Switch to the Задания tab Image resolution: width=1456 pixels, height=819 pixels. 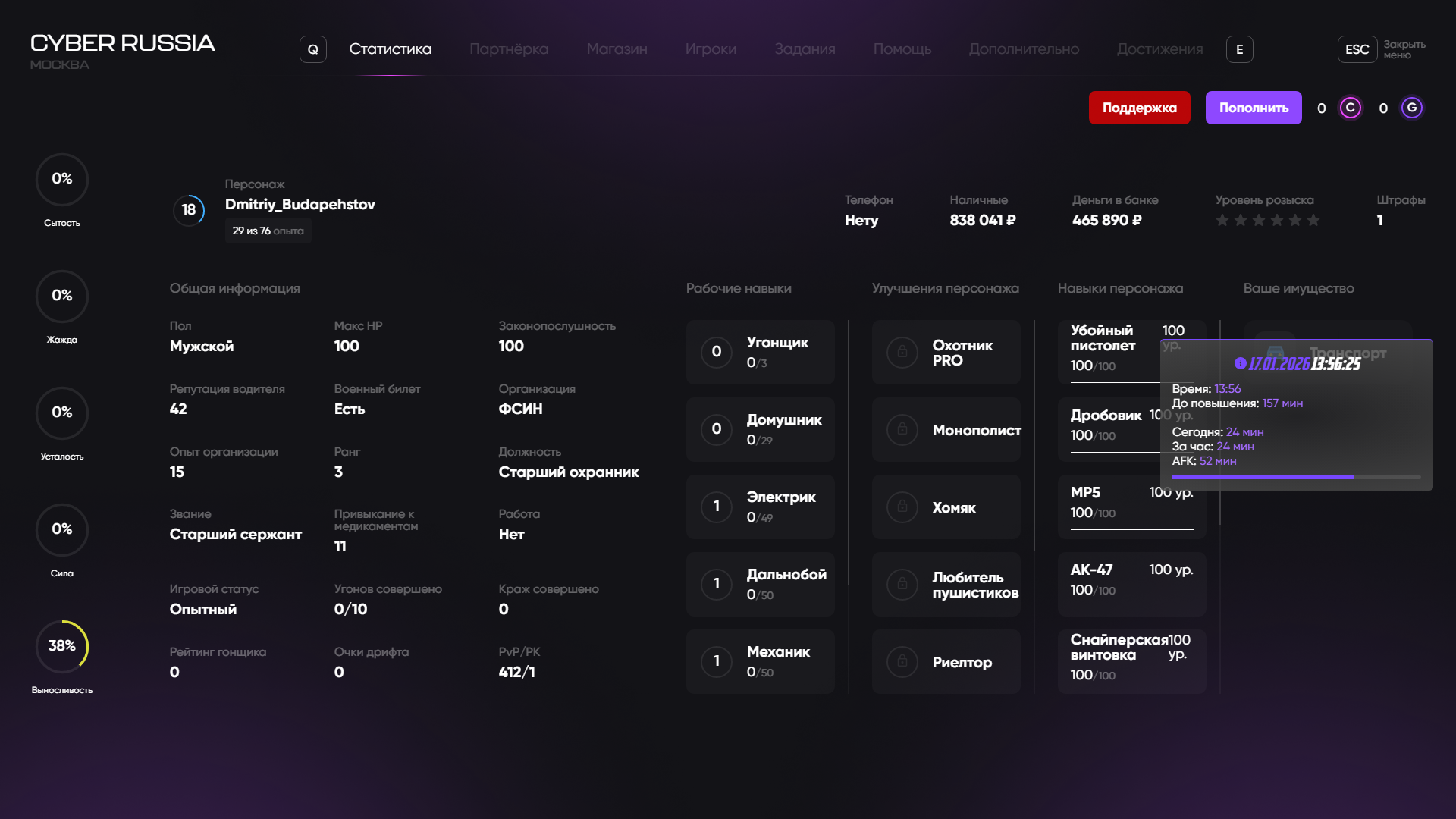click(x=804, y=49)
